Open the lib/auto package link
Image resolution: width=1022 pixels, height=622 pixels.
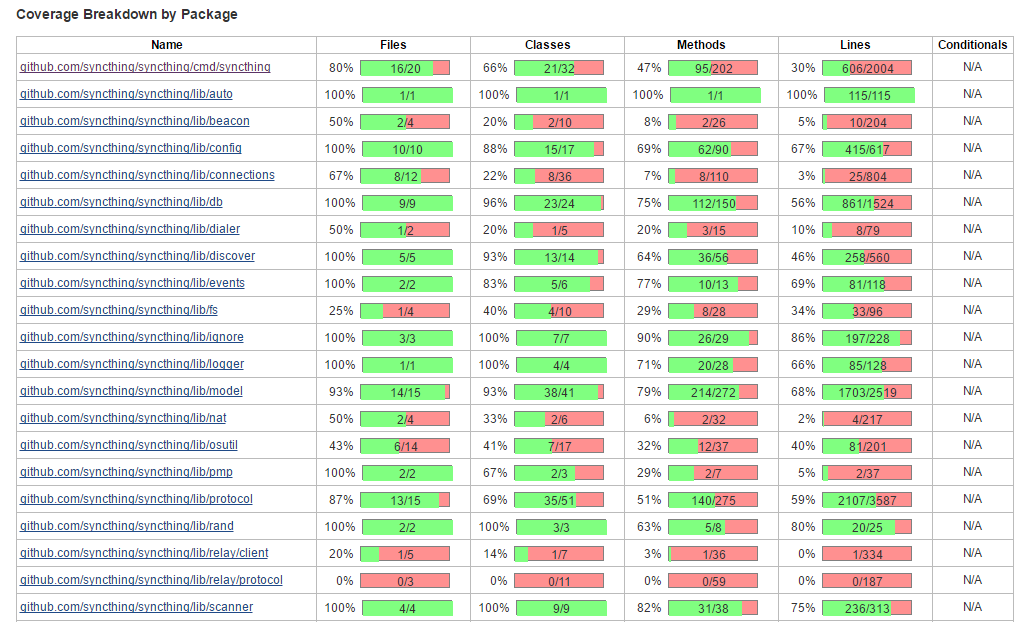click(126, 94)
